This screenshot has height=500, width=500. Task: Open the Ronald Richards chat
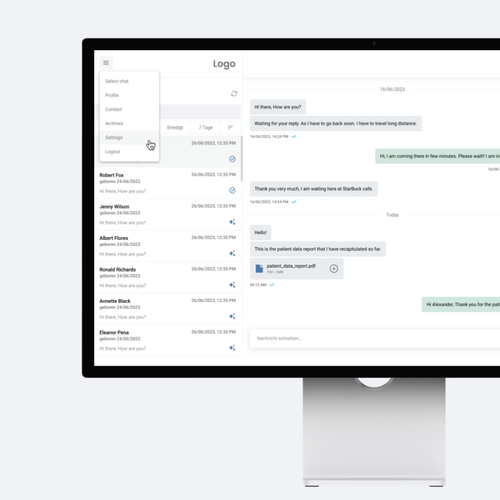(x=168, y=277)
